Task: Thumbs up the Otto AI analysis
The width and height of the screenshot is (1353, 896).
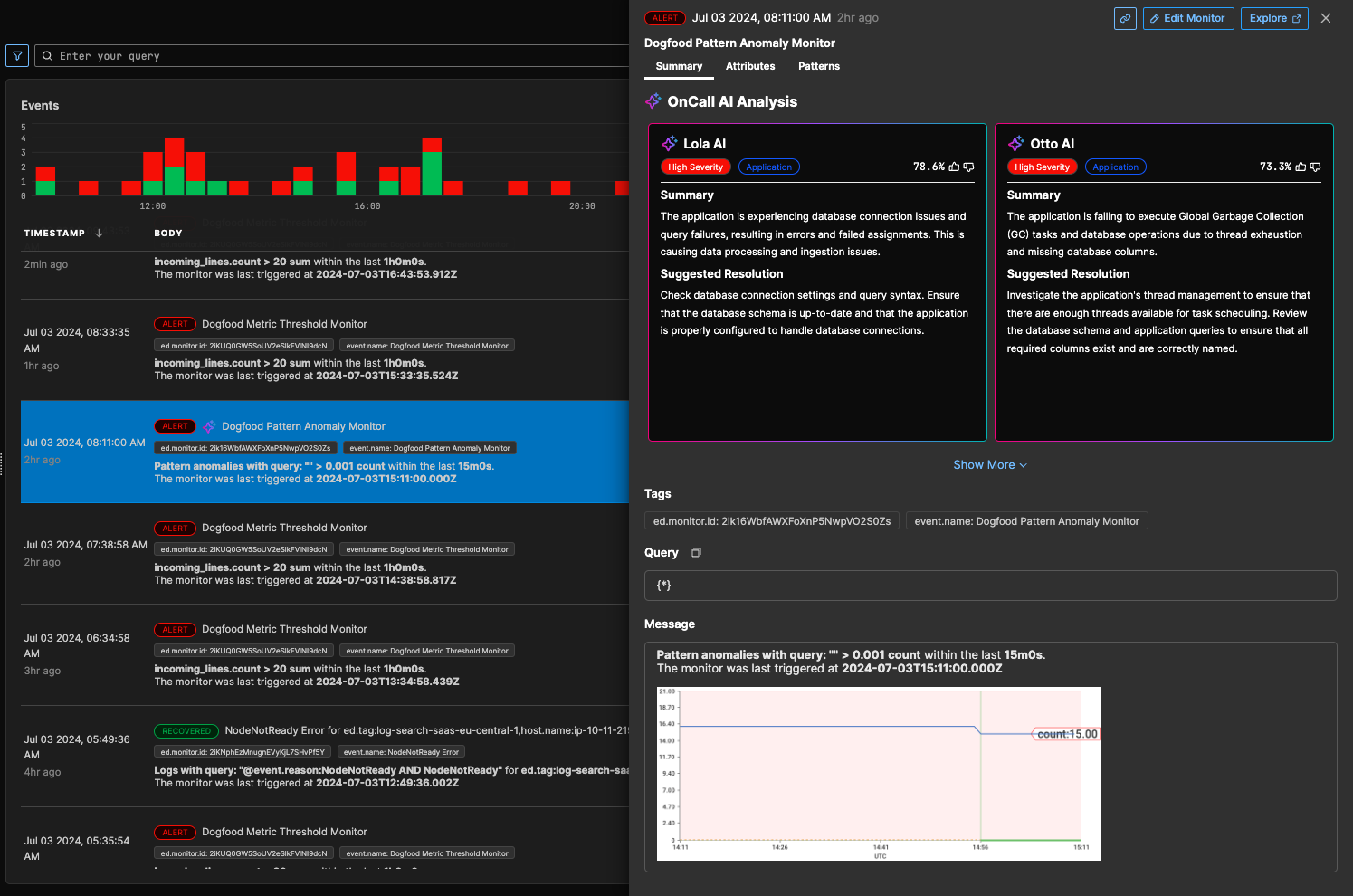Action: pos(1301,167)
